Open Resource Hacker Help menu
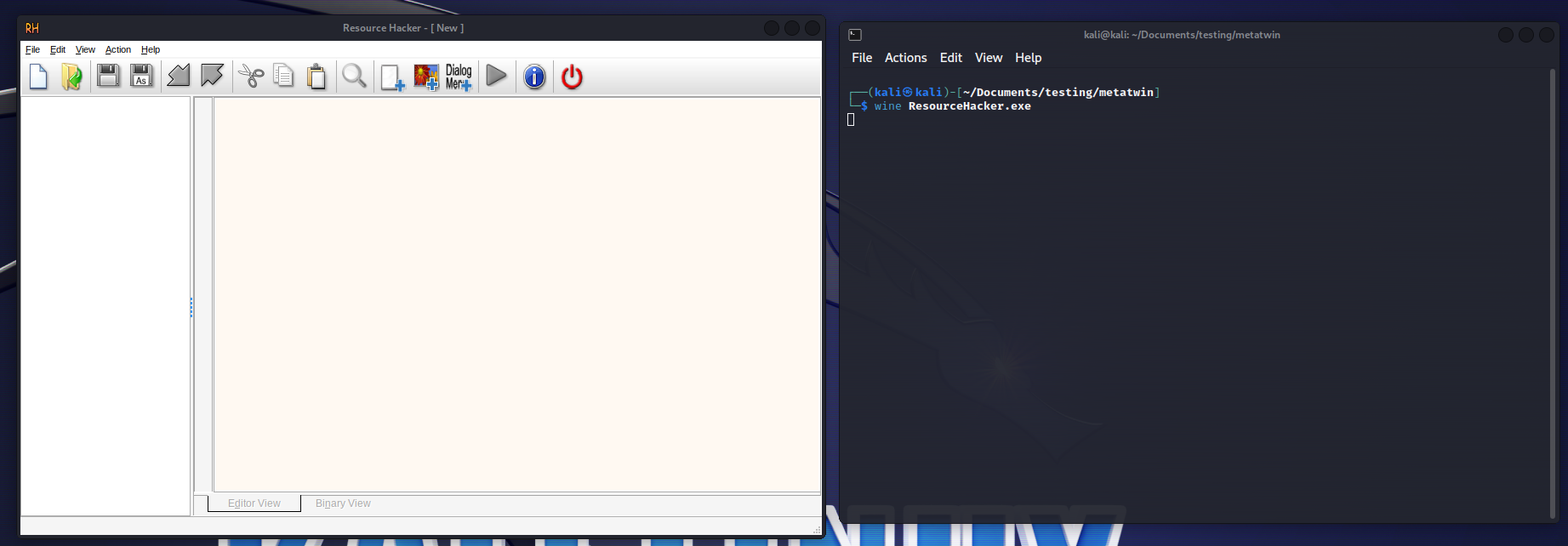This screenshot has height=546, width=1568. coord(151,49)
